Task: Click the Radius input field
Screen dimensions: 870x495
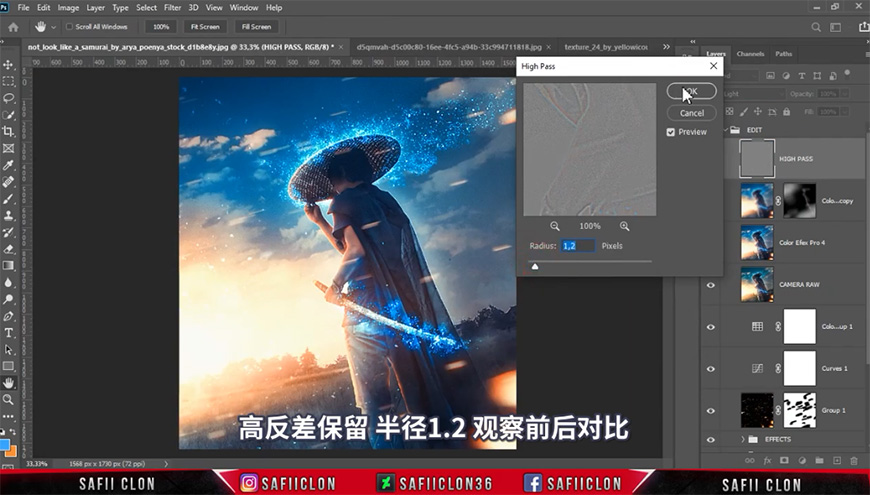Action: point(578,246)
